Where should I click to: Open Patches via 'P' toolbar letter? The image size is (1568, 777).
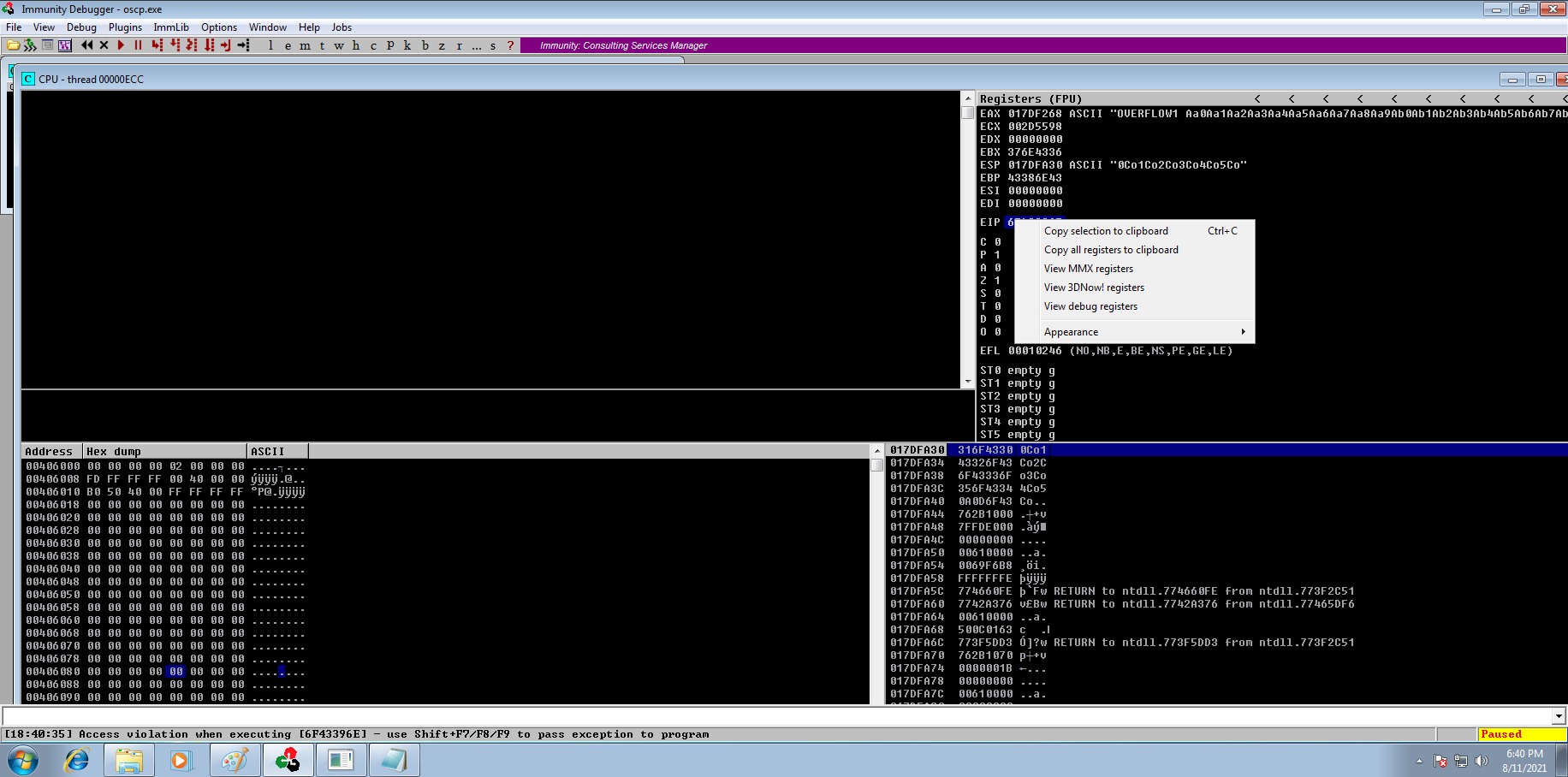390,45
